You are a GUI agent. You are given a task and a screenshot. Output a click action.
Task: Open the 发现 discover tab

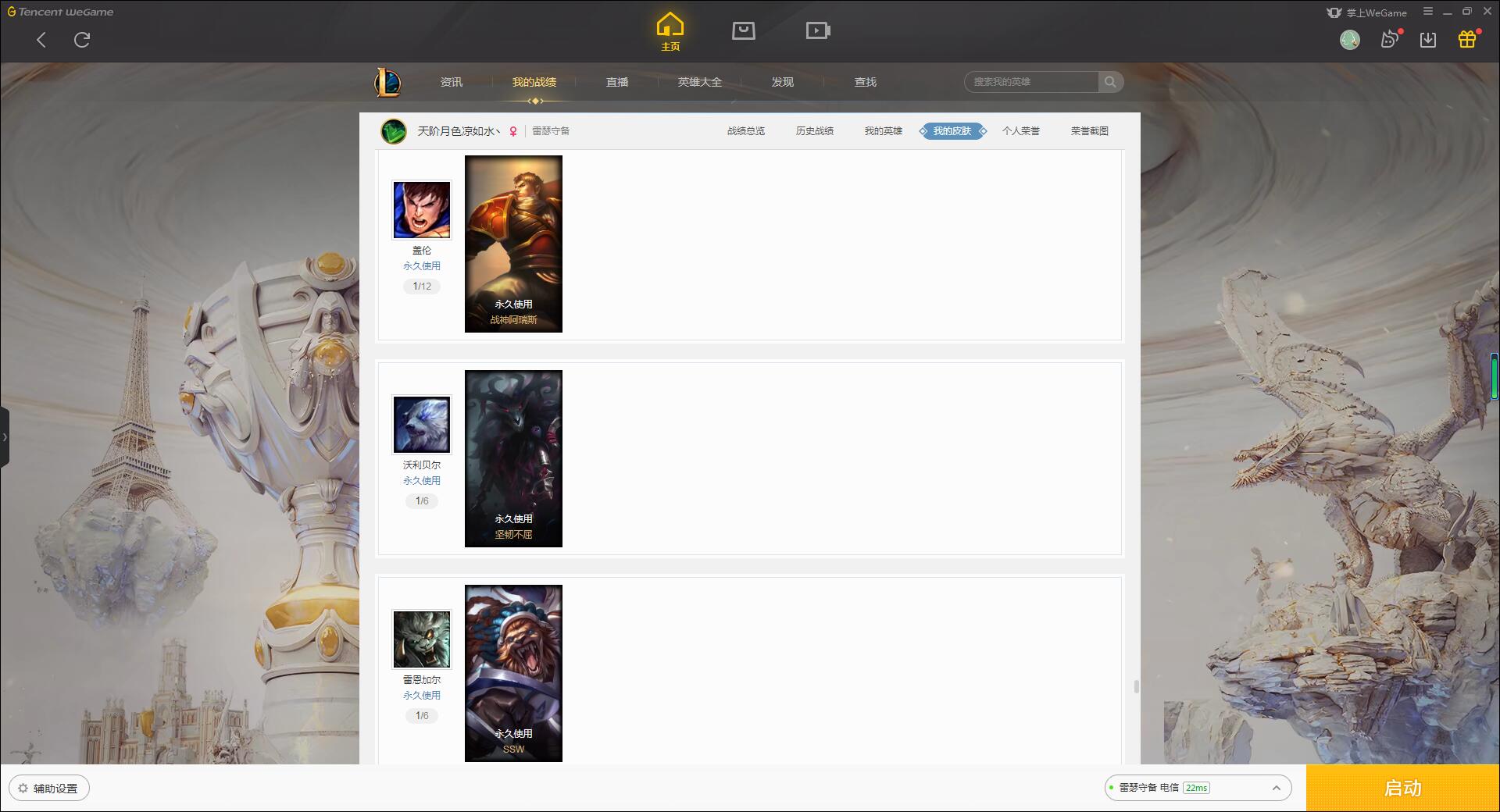click(x=783, y=82)
